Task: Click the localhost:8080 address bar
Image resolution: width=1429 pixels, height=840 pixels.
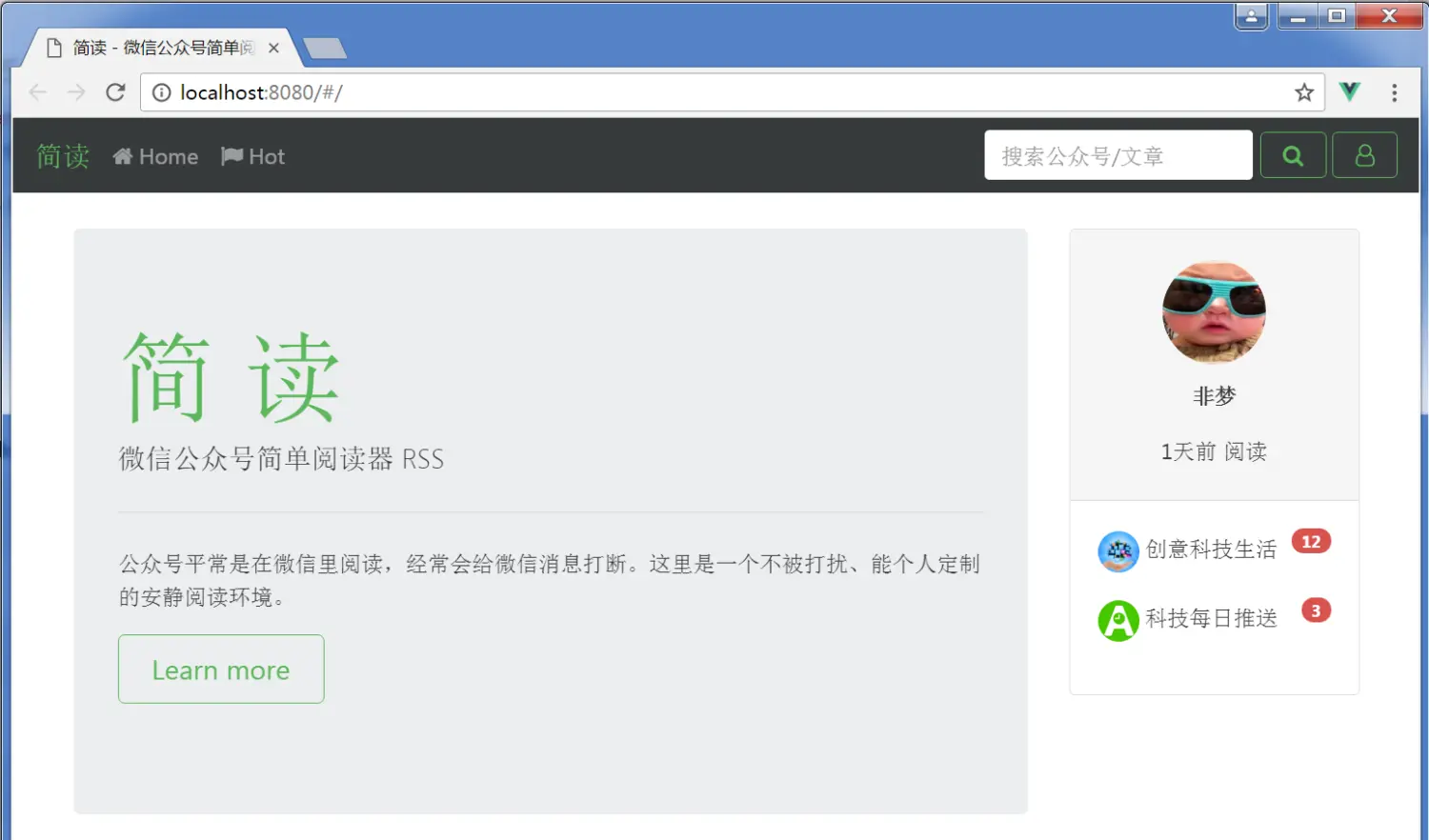Action: point(732,92)
